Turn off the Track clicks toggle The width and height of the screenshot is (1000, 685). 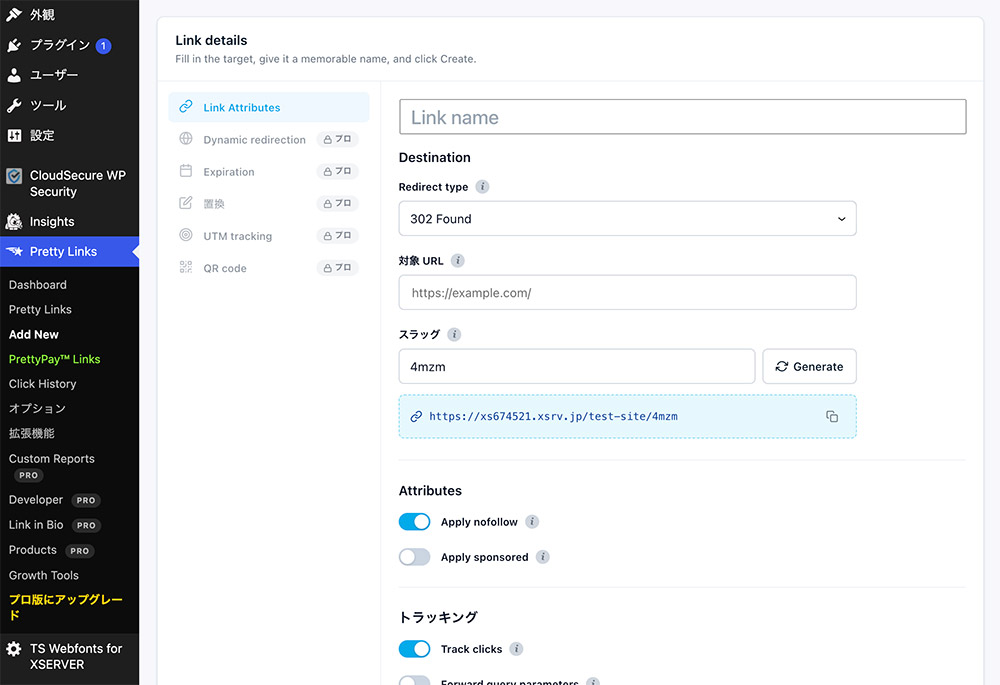point(415,649)
